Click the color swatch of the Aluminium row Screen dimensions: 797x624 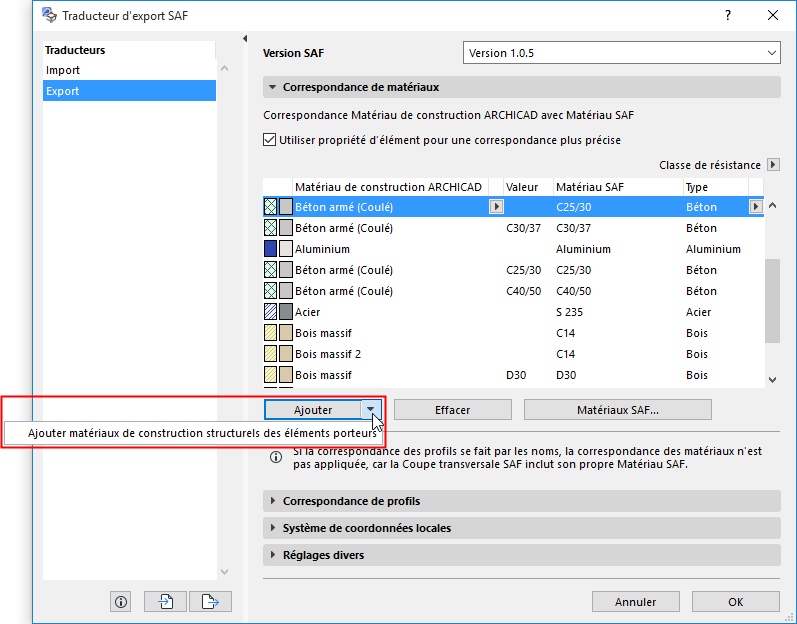(286, 249)
